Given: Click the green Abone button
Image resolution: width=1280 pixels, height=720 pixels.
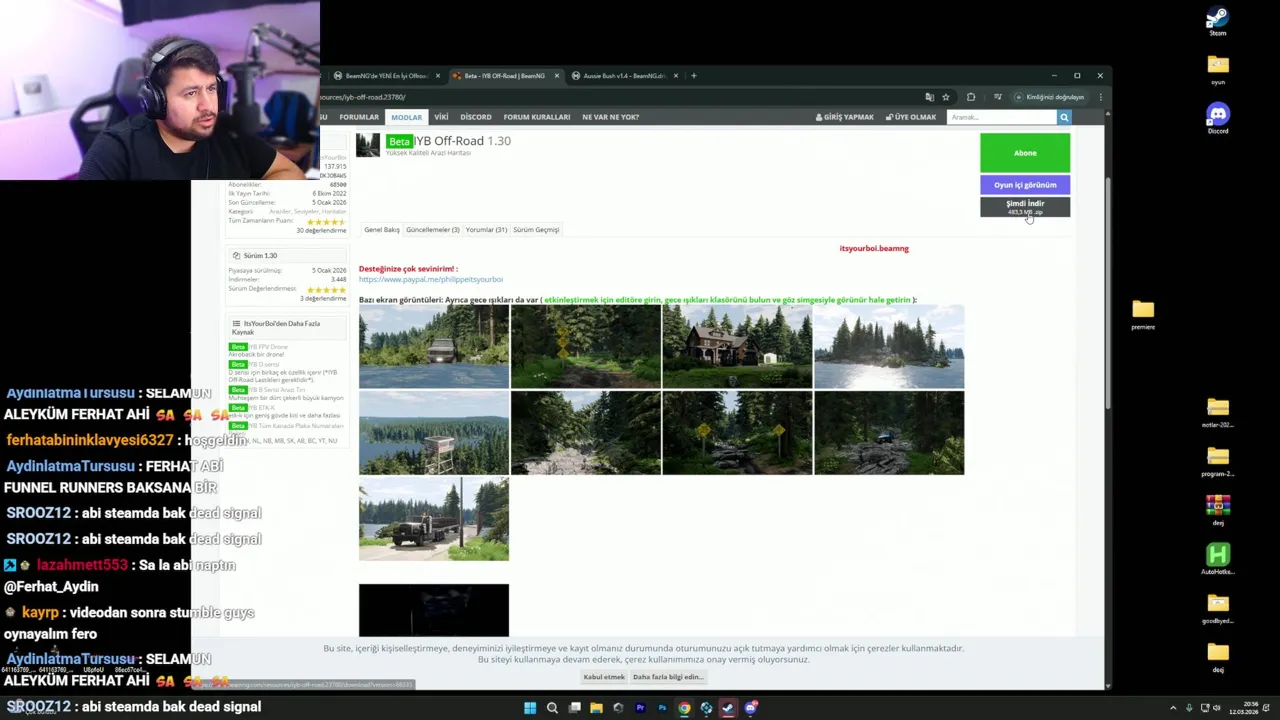Looking at the screenshot, I should coord(1025,153).
